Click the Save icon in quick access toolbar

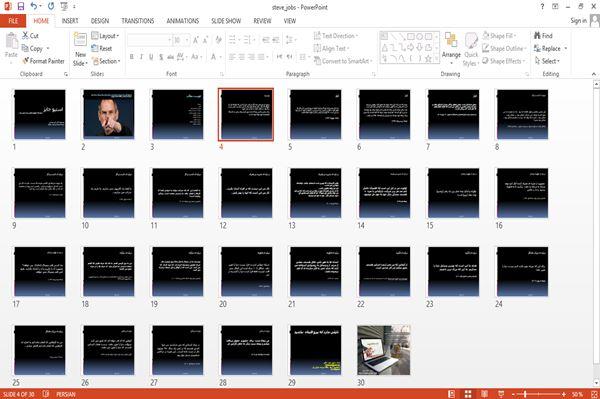(x=21, y=6)
